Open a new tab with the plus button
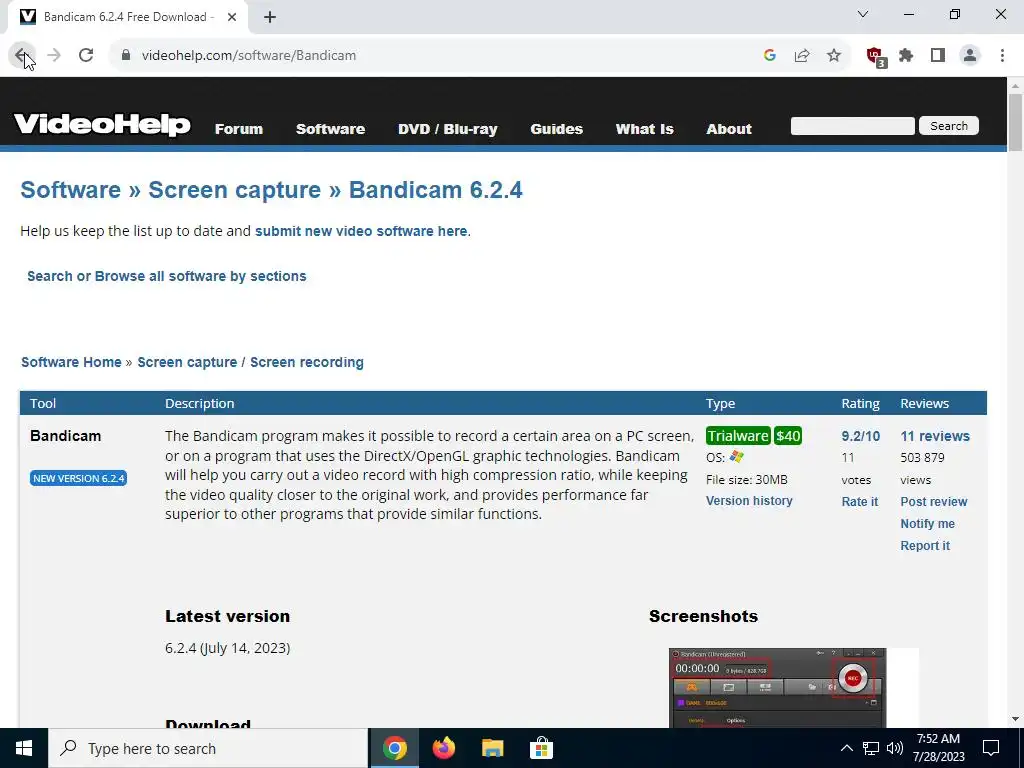The width and height of the screenshot is (1024, 768). pyautogui.click(x=270, y=17)
